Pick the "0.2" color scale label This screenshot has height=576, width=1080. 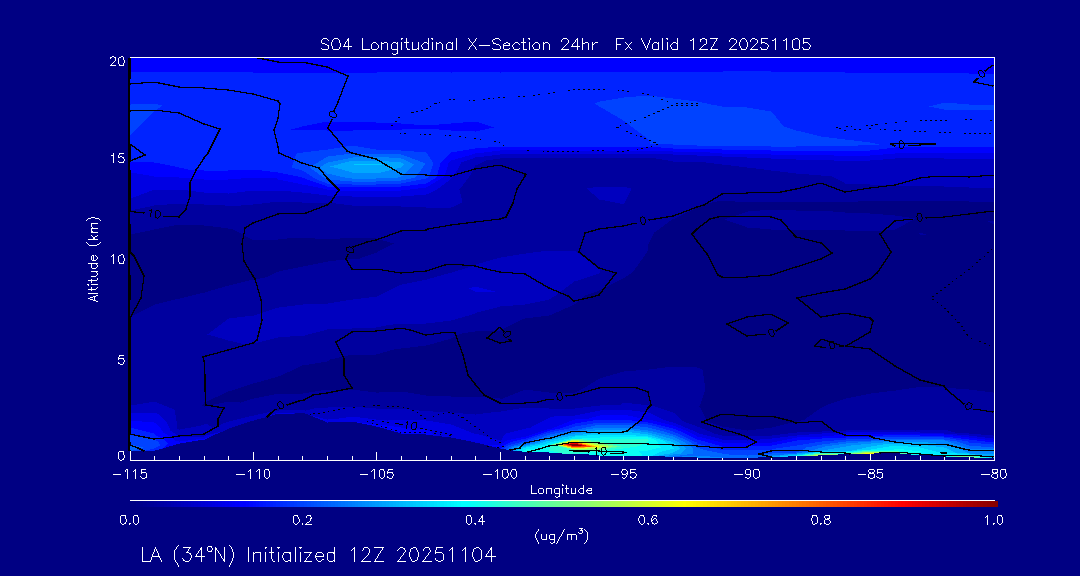click(x=302, y=520)
